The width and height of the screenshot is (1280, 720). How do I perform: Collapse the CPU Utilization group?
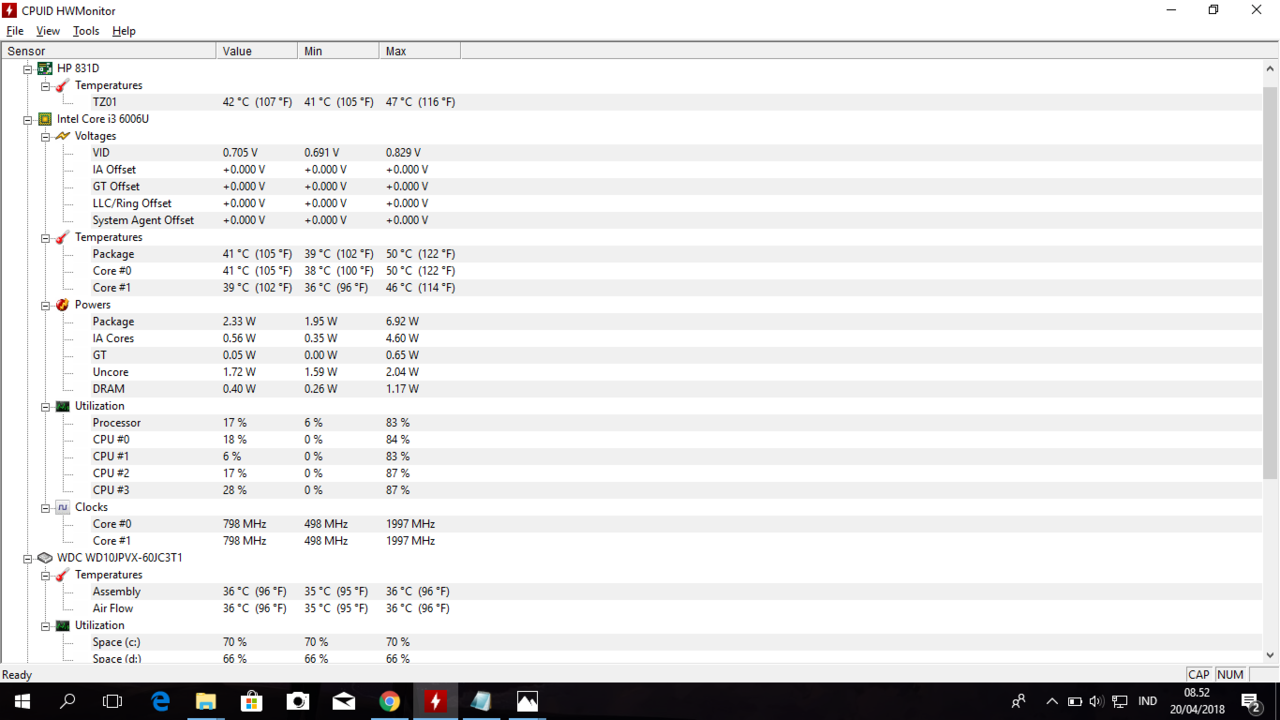pos(46,407)
